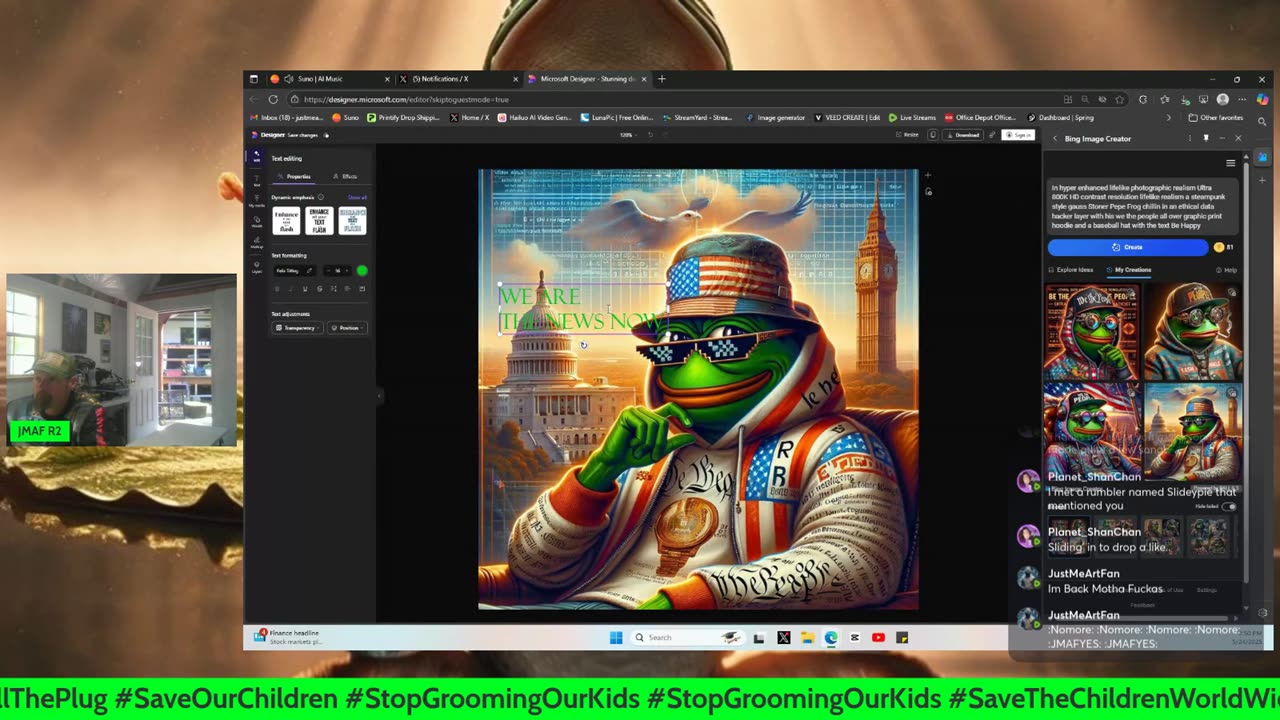Toggle strikethrough text formatting
Image resolution: width=1280 pixels, height=720 pixels.
point(319,289)
